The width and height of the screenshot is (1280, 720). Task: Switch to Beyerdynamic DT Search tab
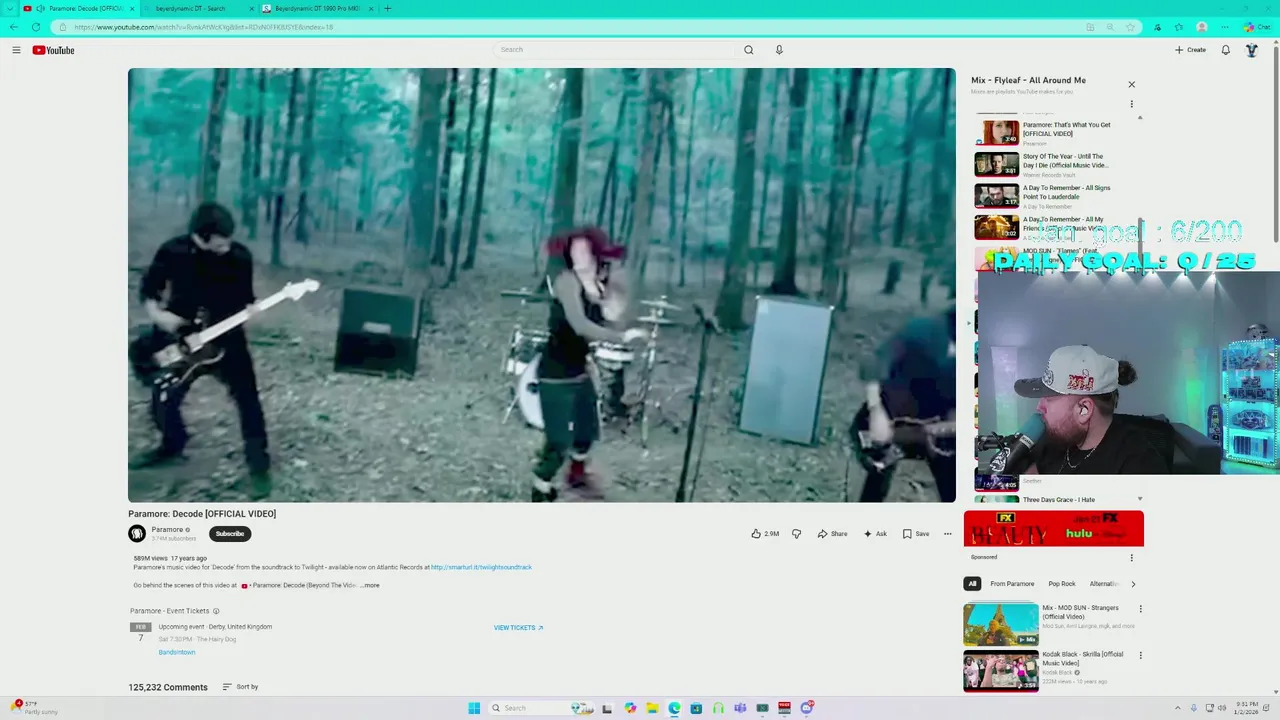[198, 8]
